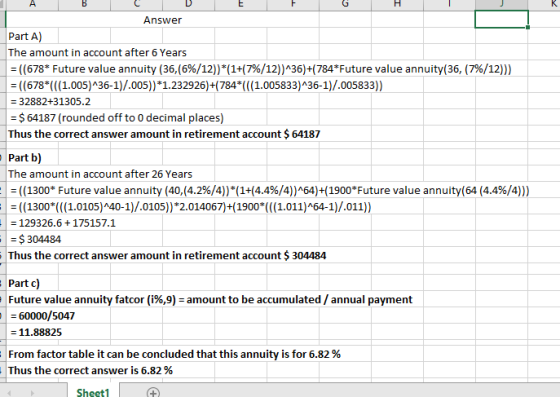Screen dimensions: 560x397
Task: Select column F header
Action: pyautogui.click(x=293, y=4)
